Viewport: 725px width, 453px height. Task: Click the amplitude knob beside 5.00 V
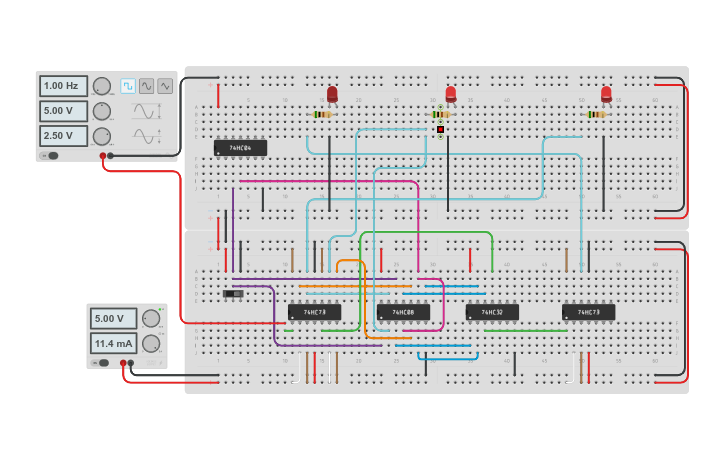click(x=102, y=111)
